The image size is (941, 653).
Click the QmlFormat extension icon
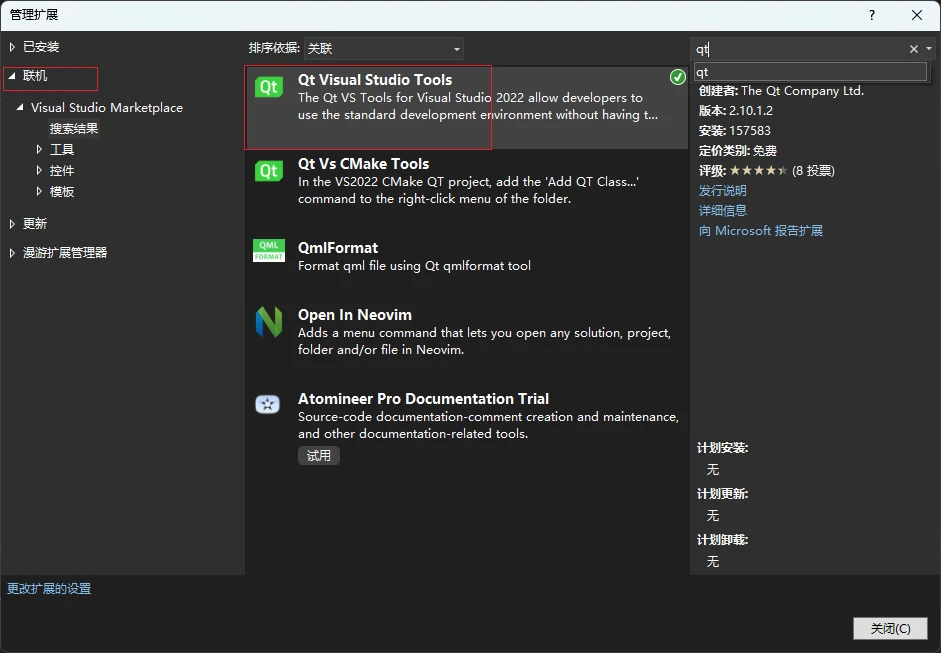tap(269, 250)
